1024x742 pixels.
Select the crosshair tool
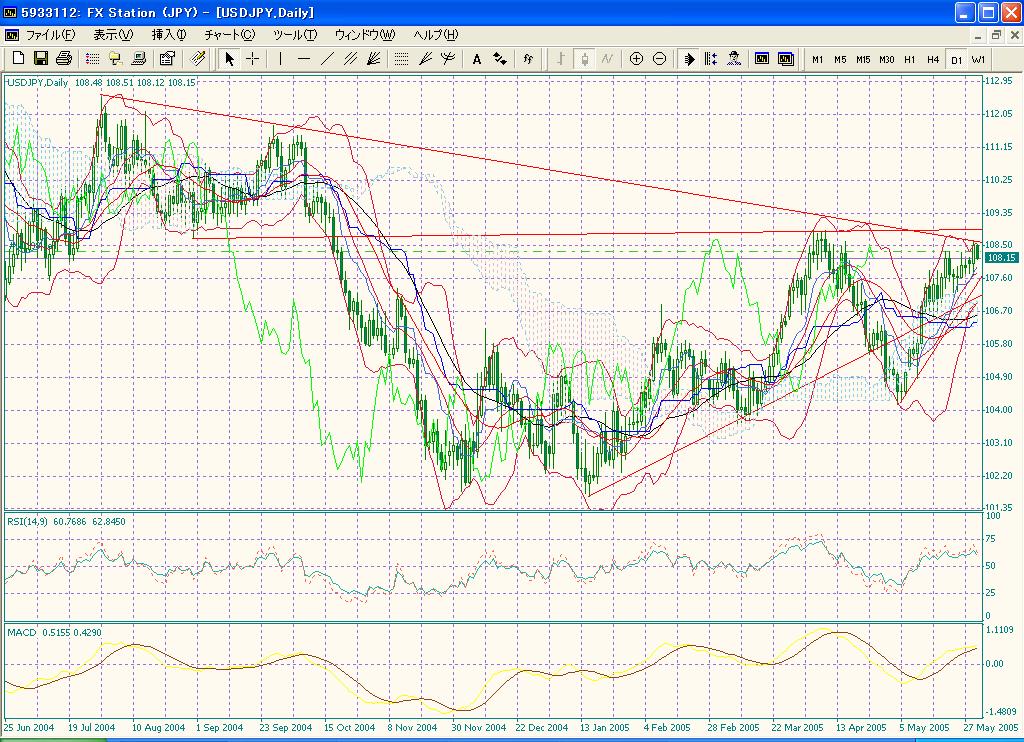(x=252, y=59)
